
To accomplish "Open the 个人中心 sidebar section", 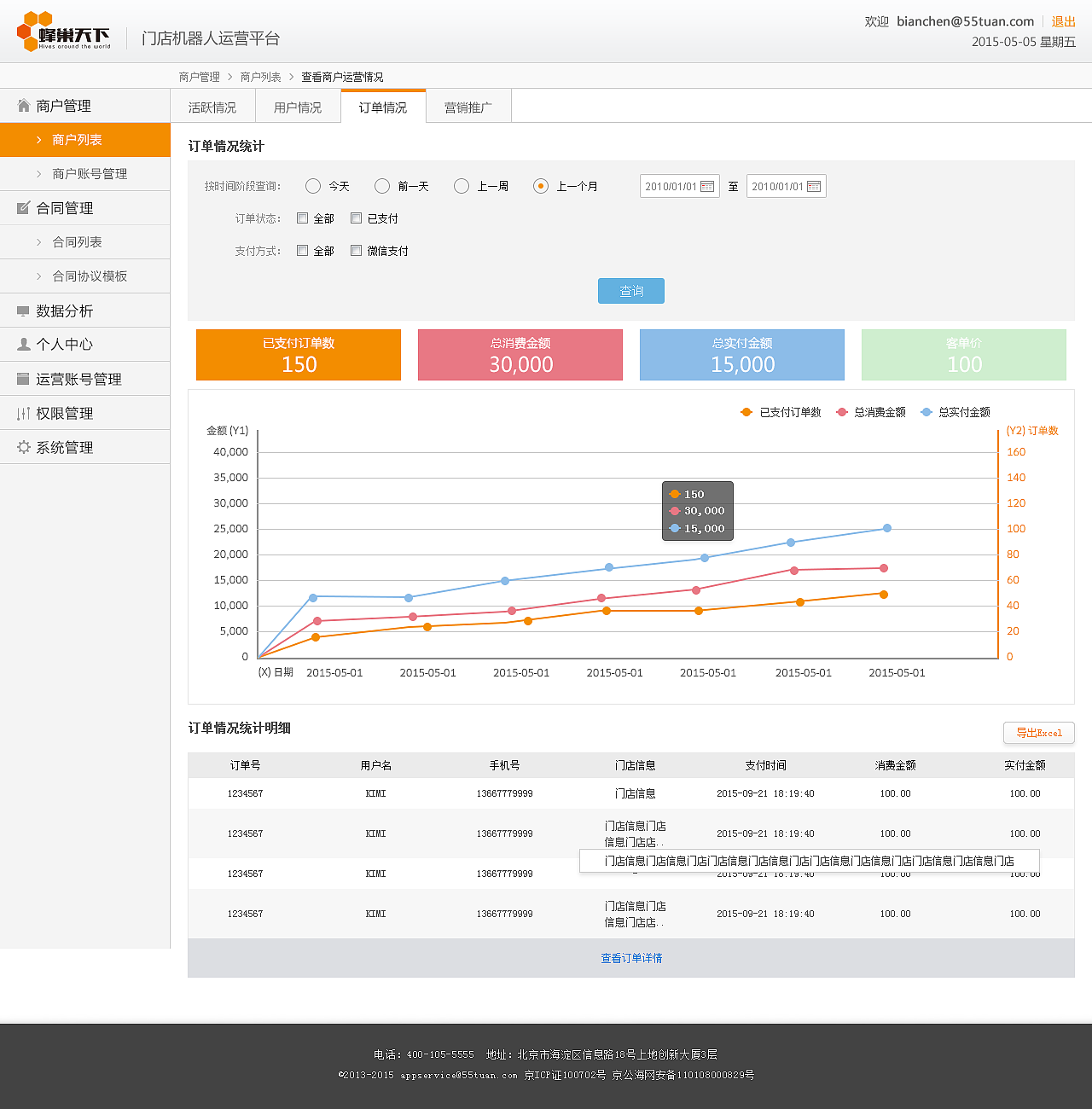I will click(x=85, y=345).
